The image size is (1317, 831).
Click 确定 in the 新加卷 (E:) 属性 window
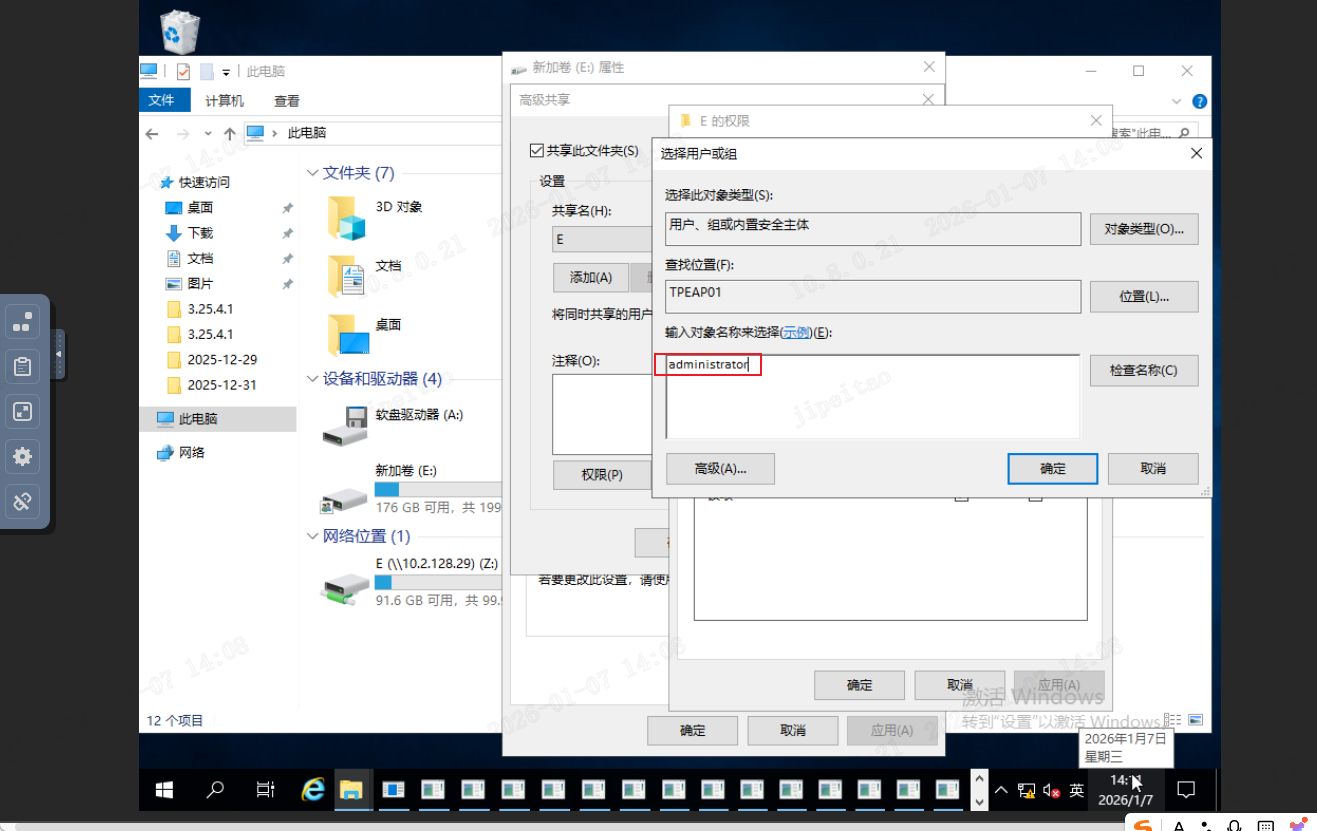coord(693,730)
